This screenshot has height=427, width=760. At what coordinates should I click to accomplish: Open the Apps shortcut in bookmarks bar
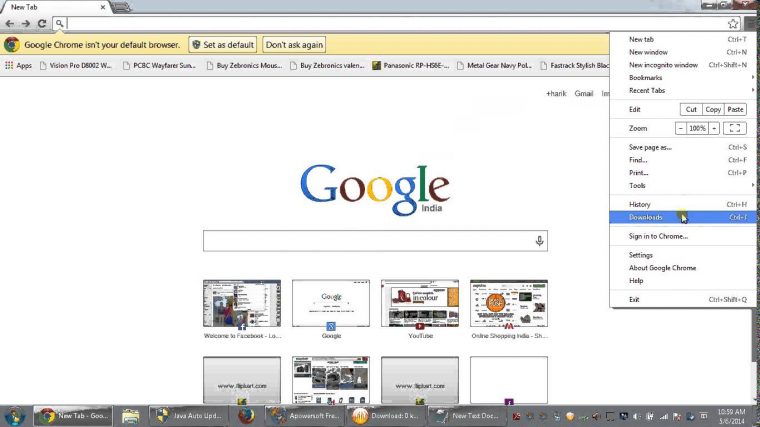[x=18, y=66]
